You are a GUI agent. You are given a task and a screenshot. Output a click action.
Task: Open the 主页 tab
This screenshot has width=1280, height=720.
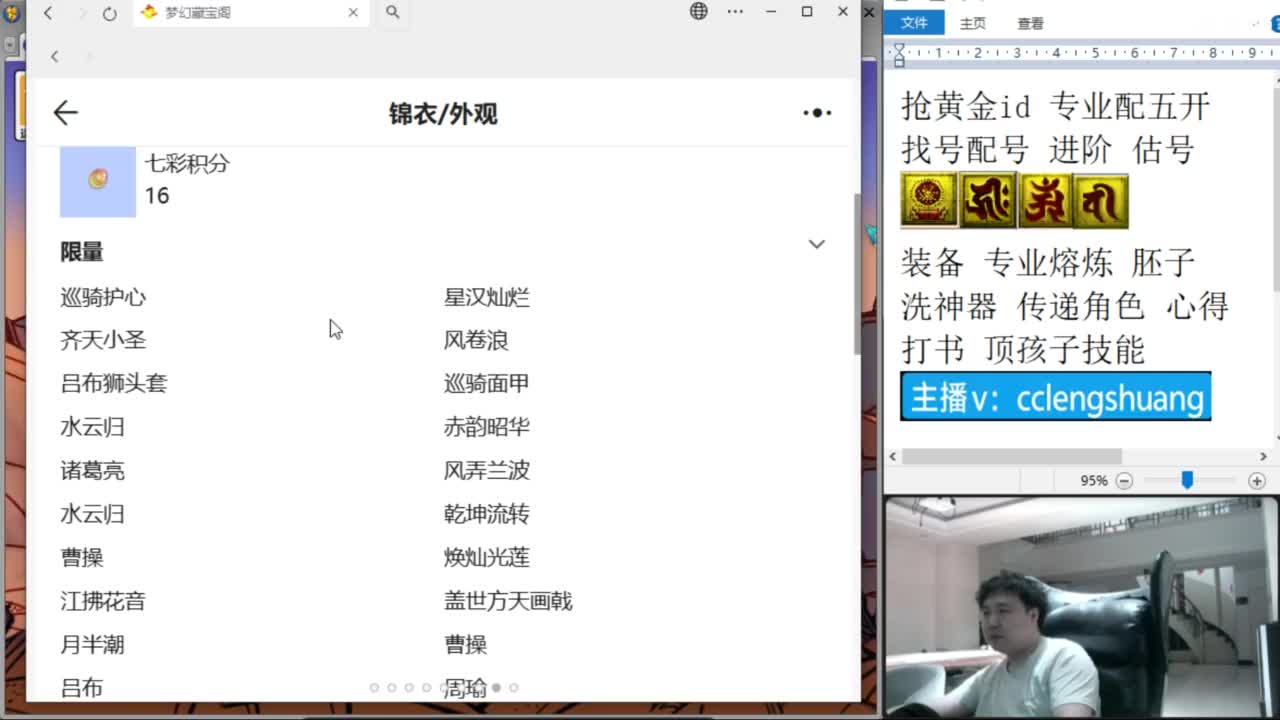973,23
